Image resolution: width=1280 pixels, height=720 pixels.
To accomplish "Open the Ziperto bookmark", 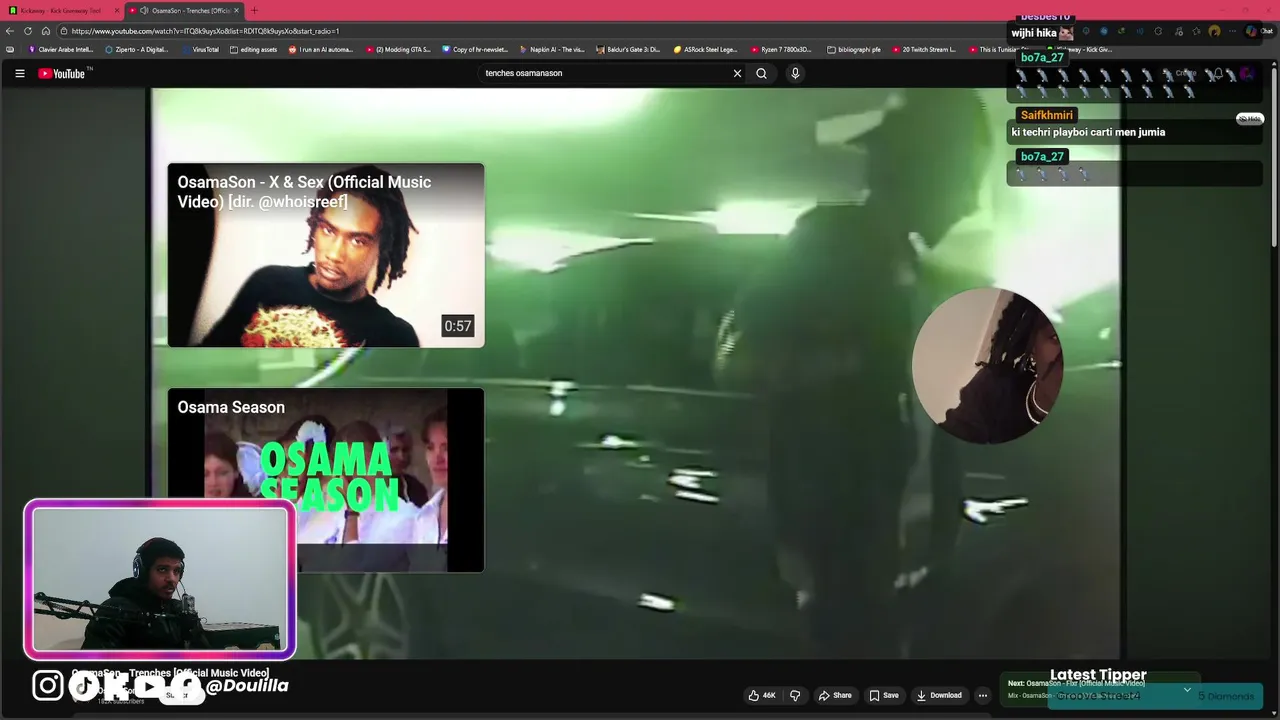I will click(137, 49).
